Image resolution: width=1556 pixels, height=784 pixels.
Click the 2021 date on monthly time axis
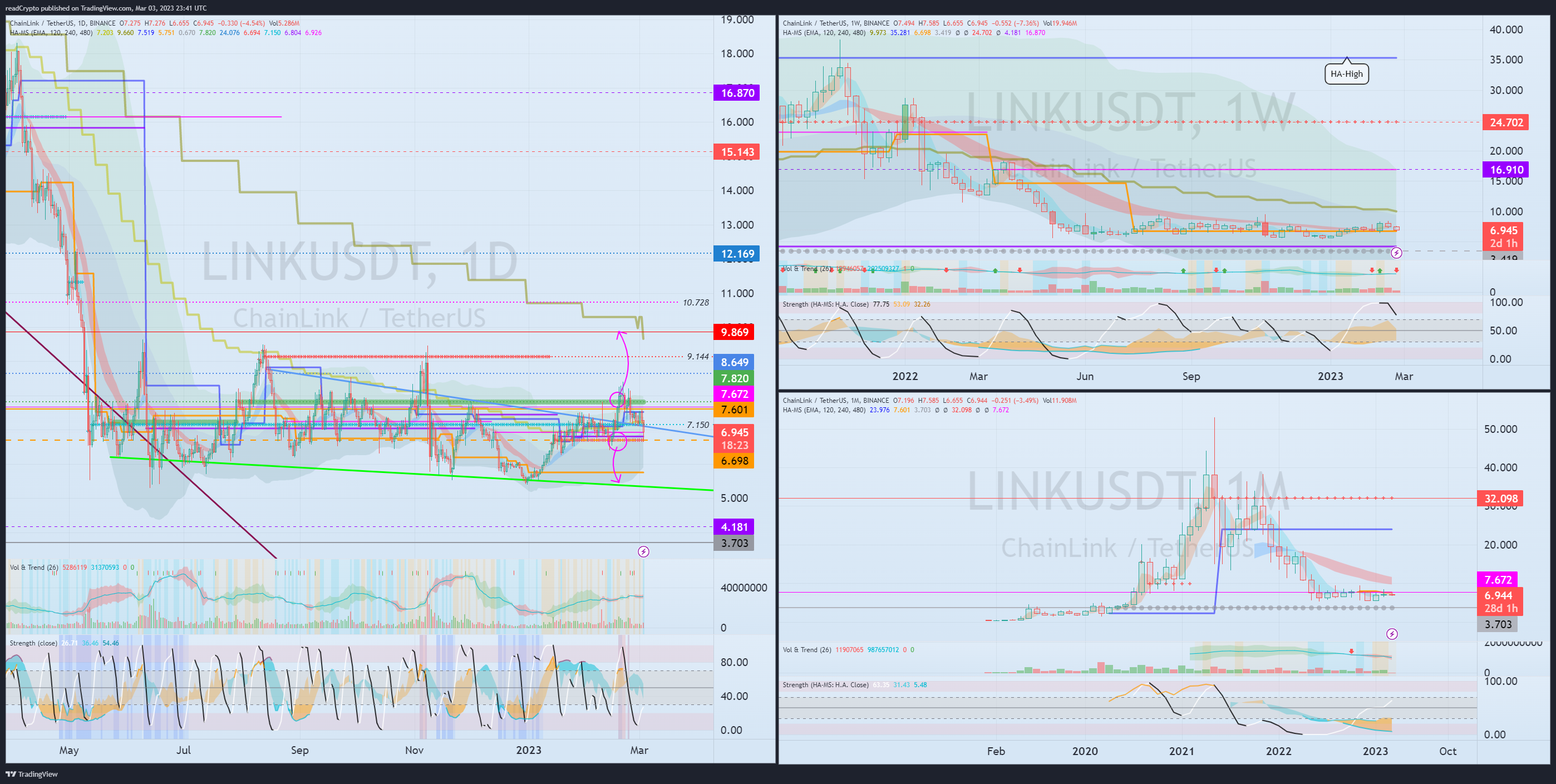(x=1181, y=751)
